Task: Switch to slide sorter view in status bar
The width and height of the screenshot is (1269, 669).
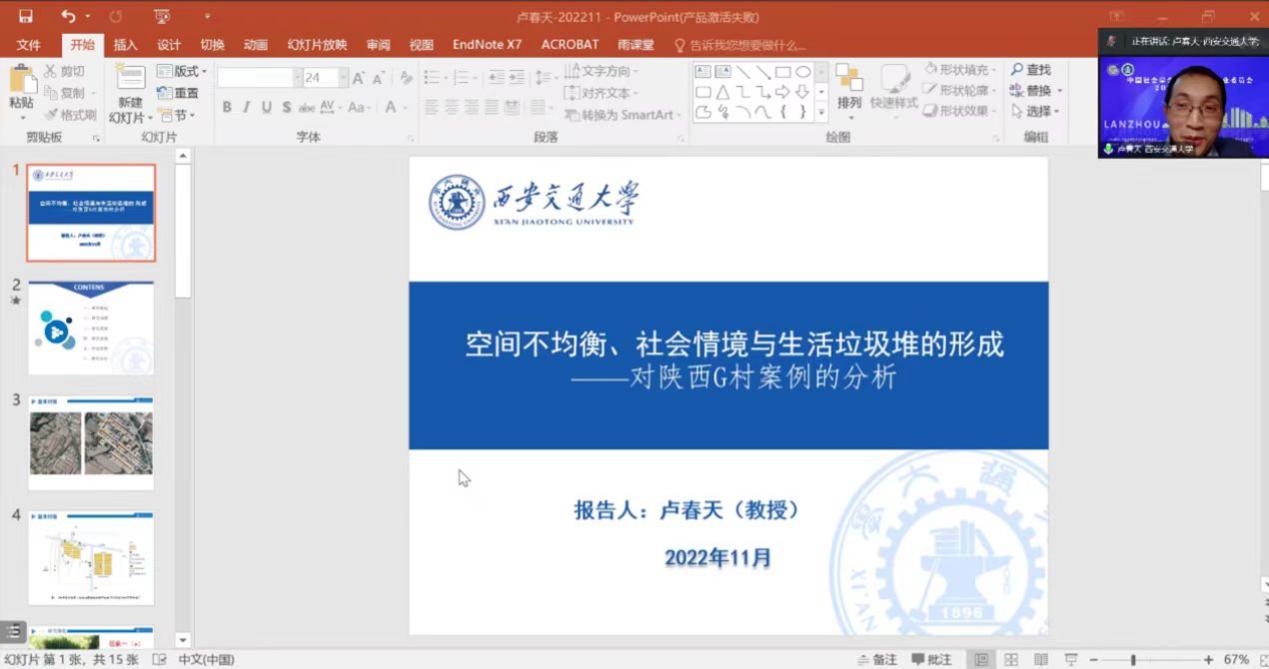Action: coord(1011,660)
